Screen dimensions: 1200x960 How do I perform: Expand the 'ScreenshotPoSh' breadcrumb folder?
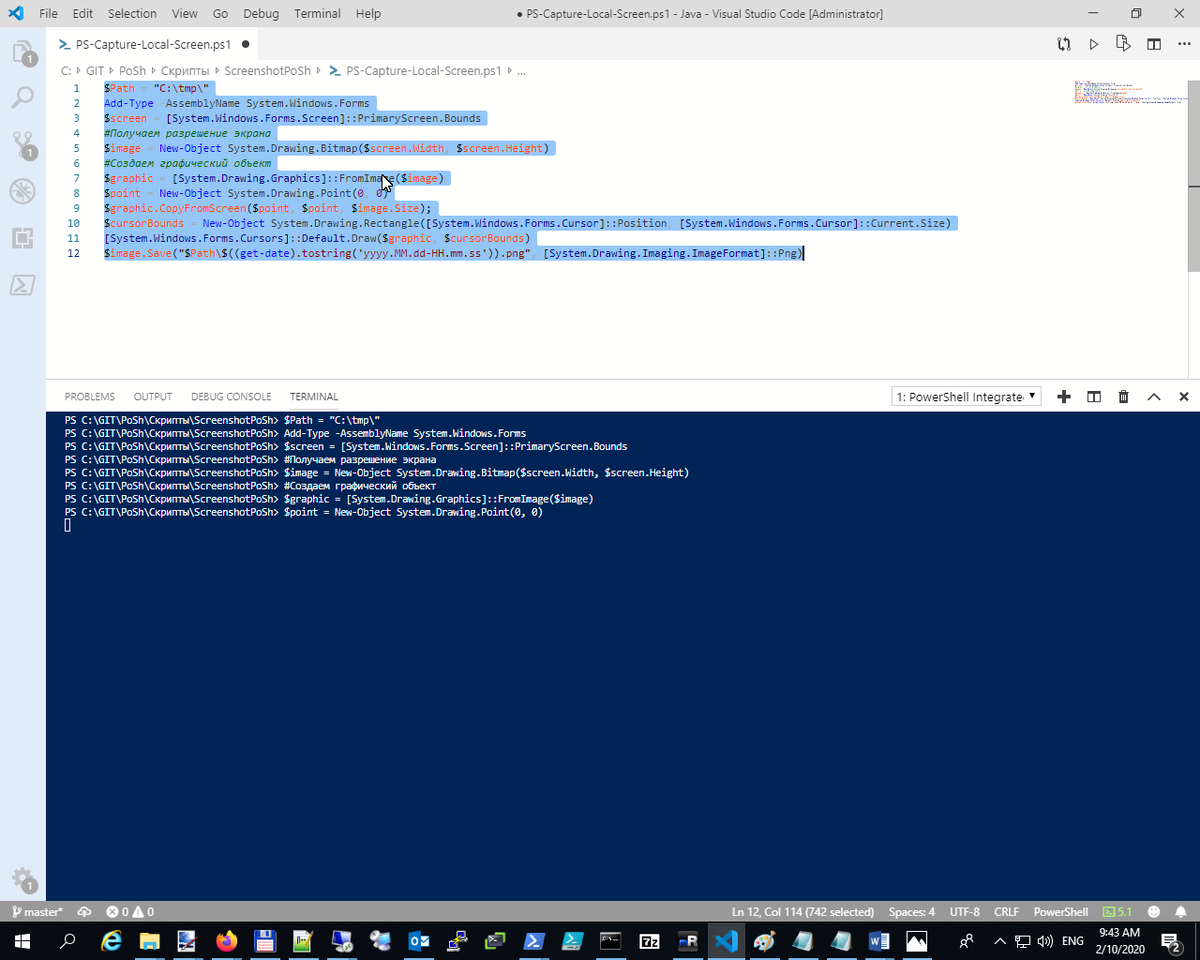click(268, 71)
